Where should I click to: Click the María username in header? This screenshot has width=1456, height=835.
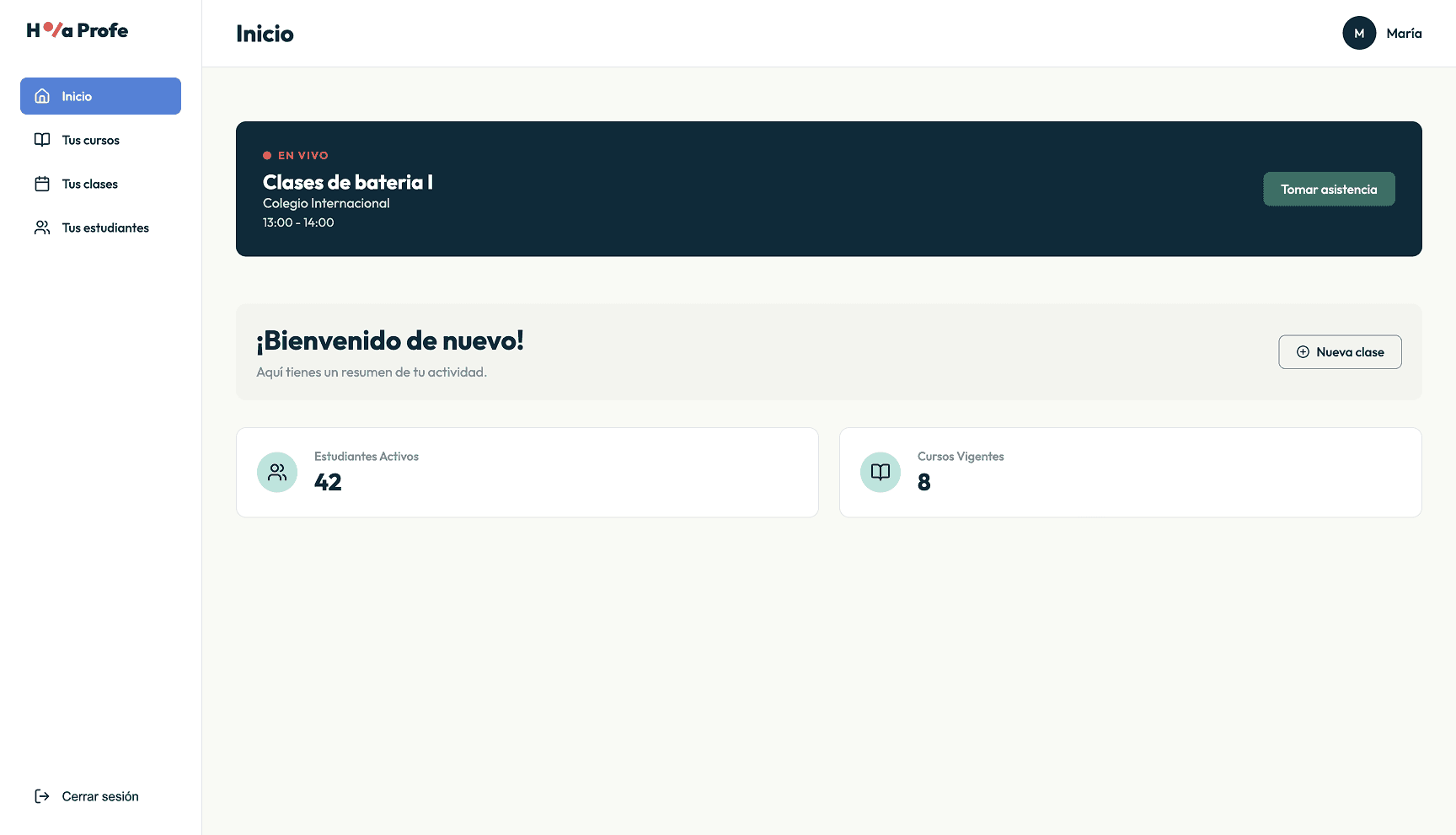(x=1404, y=34)
